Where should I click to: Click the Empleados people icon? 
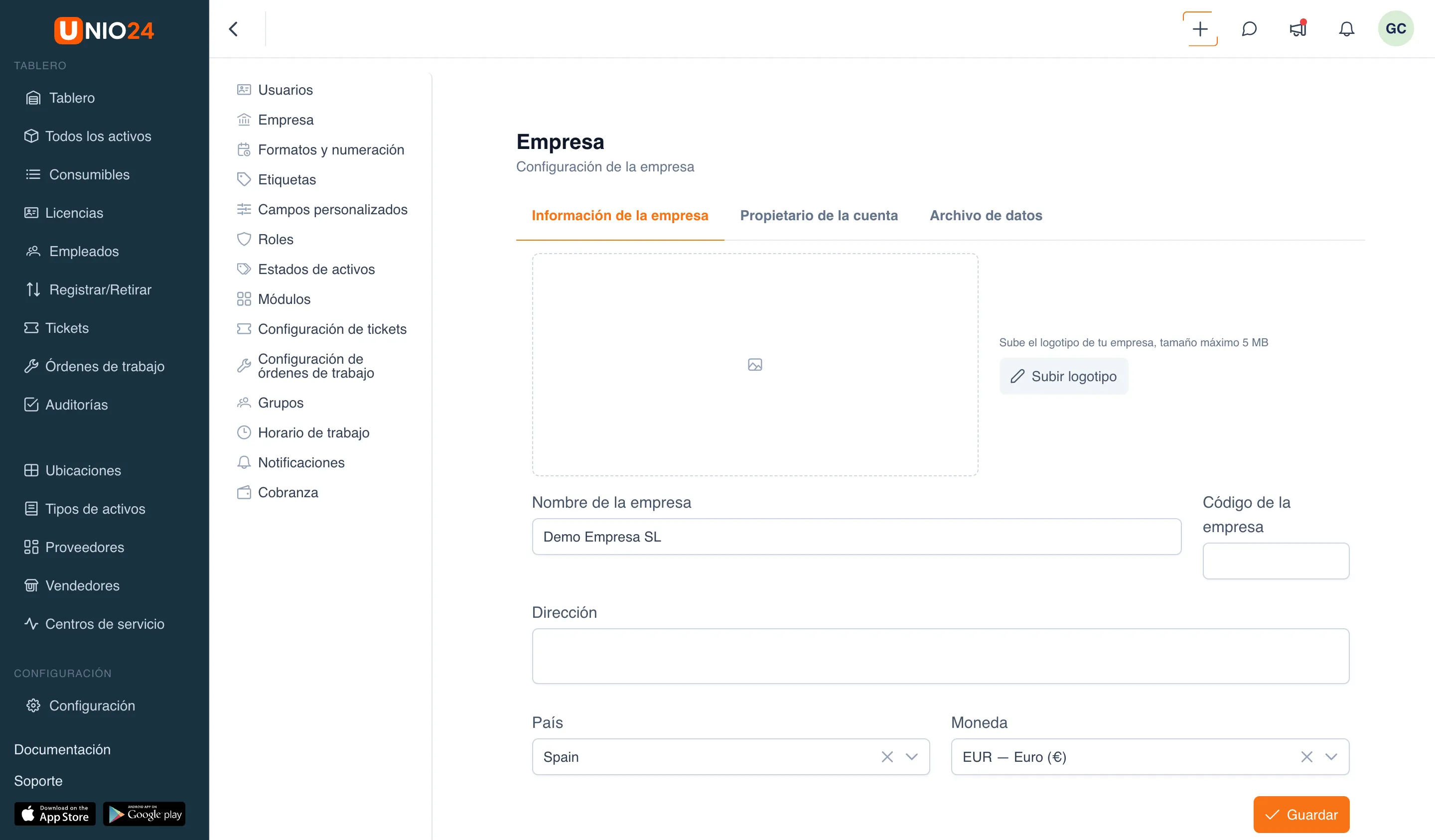tap(33, 251)
